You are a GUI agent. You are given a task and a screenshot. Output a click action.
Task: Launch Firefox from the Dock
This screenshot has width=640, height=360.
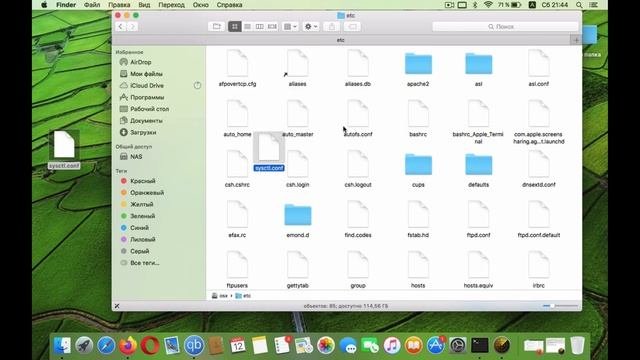(128, 346)
